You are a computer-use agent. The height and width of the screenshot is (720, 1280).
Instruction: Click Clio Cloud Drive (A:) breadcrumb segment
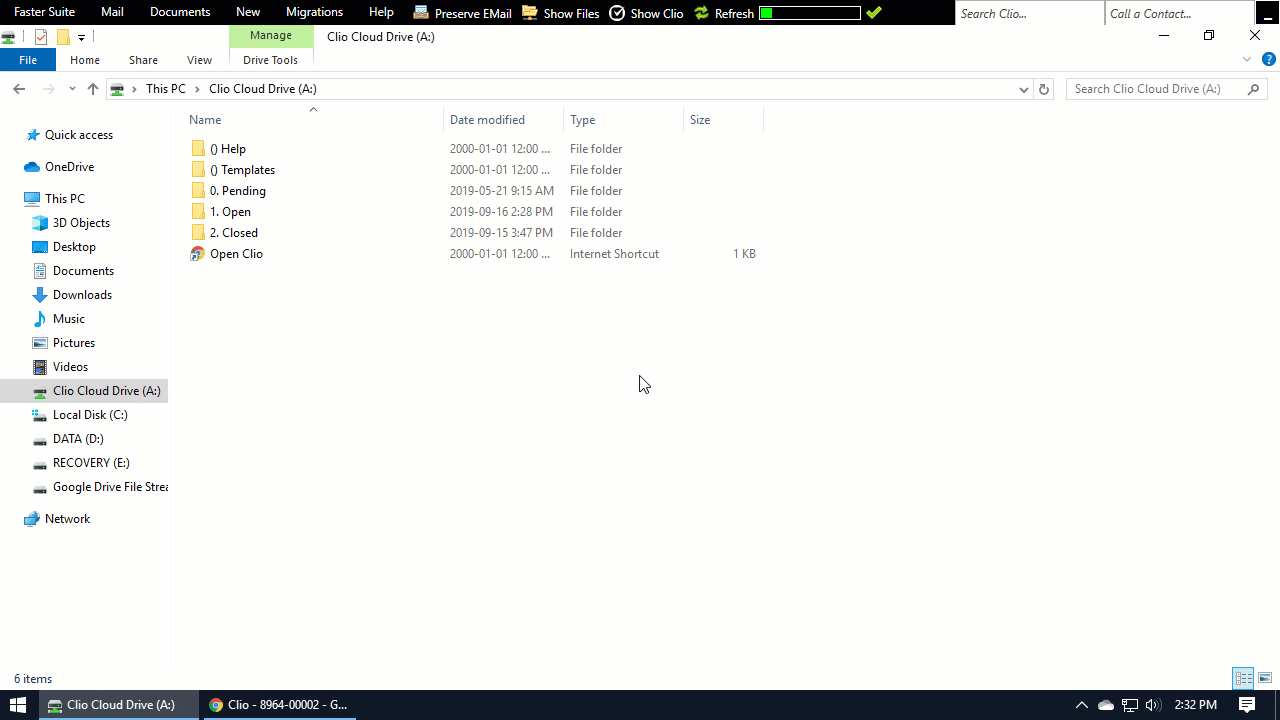(x=263, y=89)
